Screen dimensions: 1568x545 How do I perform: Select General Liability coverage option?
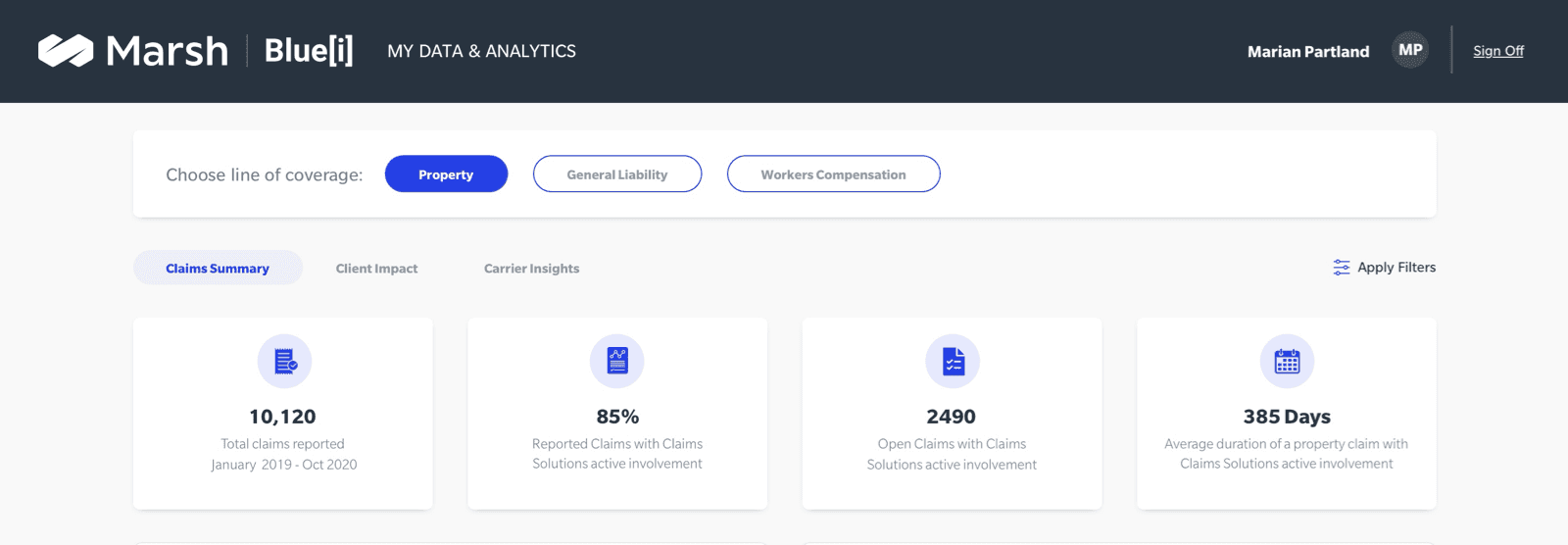[x=617, y=173]
